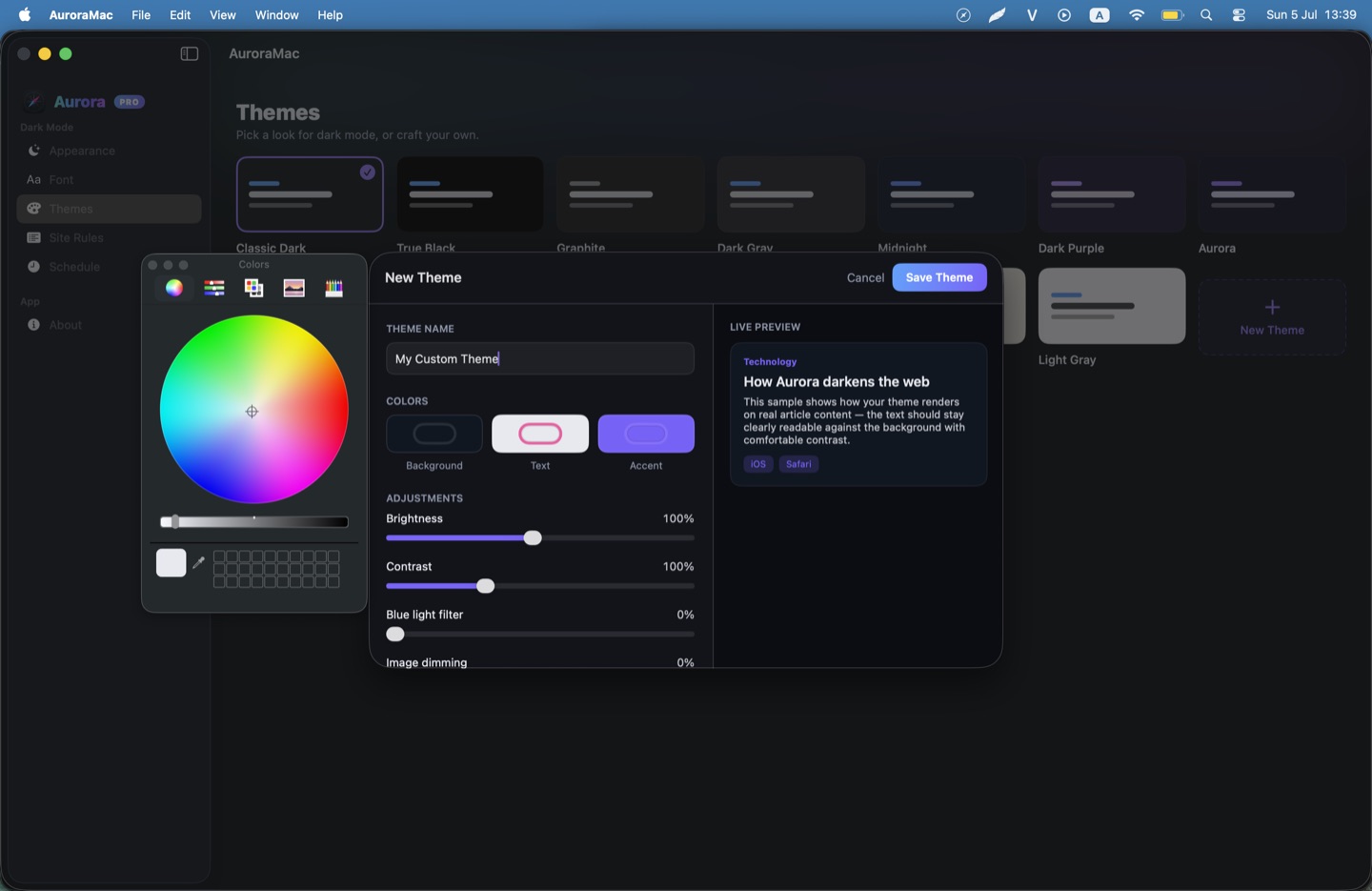The height and width of the screenshot is (891, 1372).
Task: Click the Cancel button in New Theme dialog
Action: (865, 277)
